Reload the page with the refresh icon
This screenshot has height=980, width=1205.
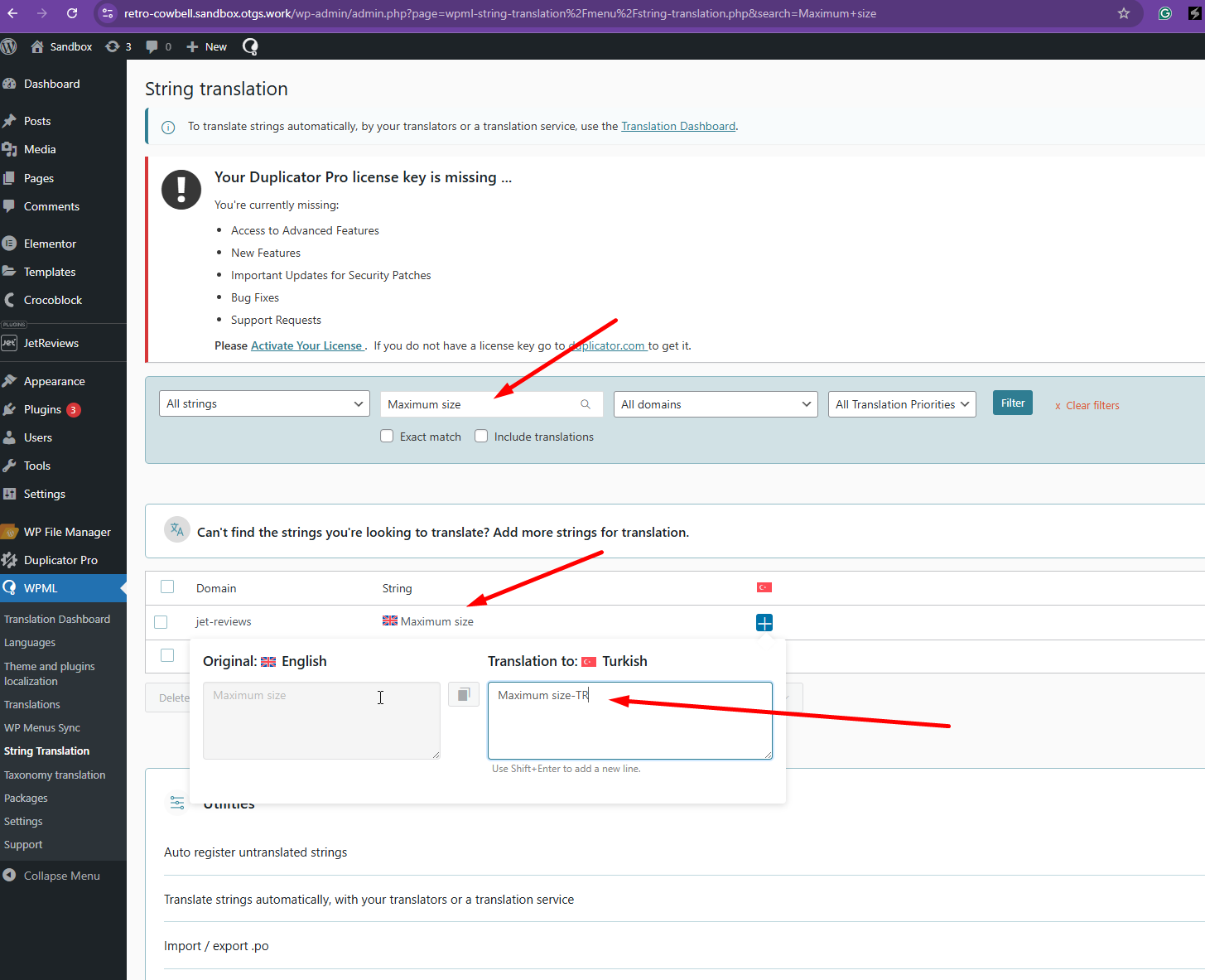coord(72,13)
